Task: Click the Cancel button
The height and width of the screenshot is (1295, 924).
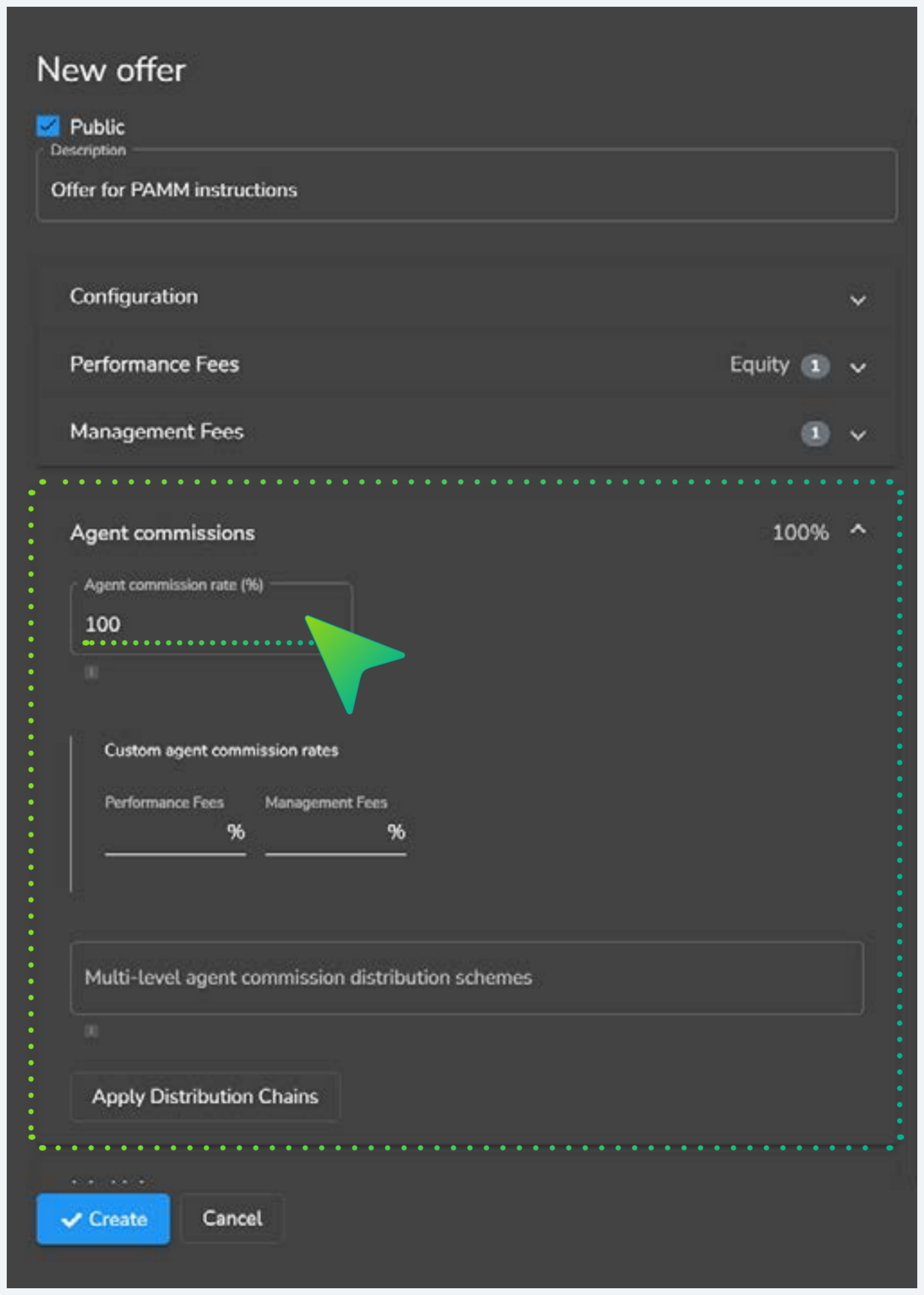Action: 232,1218
